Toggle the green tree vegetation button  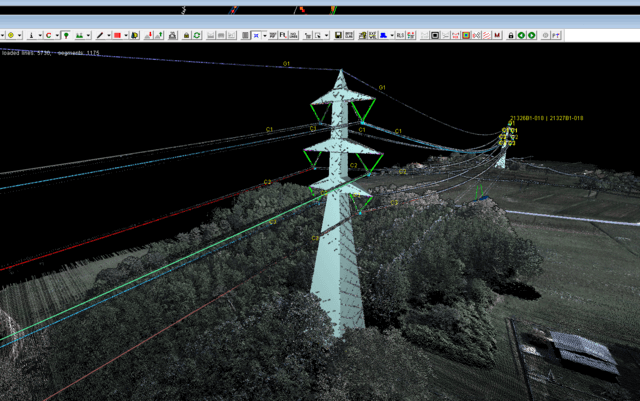pyautogui.click(x=66, y=36)
